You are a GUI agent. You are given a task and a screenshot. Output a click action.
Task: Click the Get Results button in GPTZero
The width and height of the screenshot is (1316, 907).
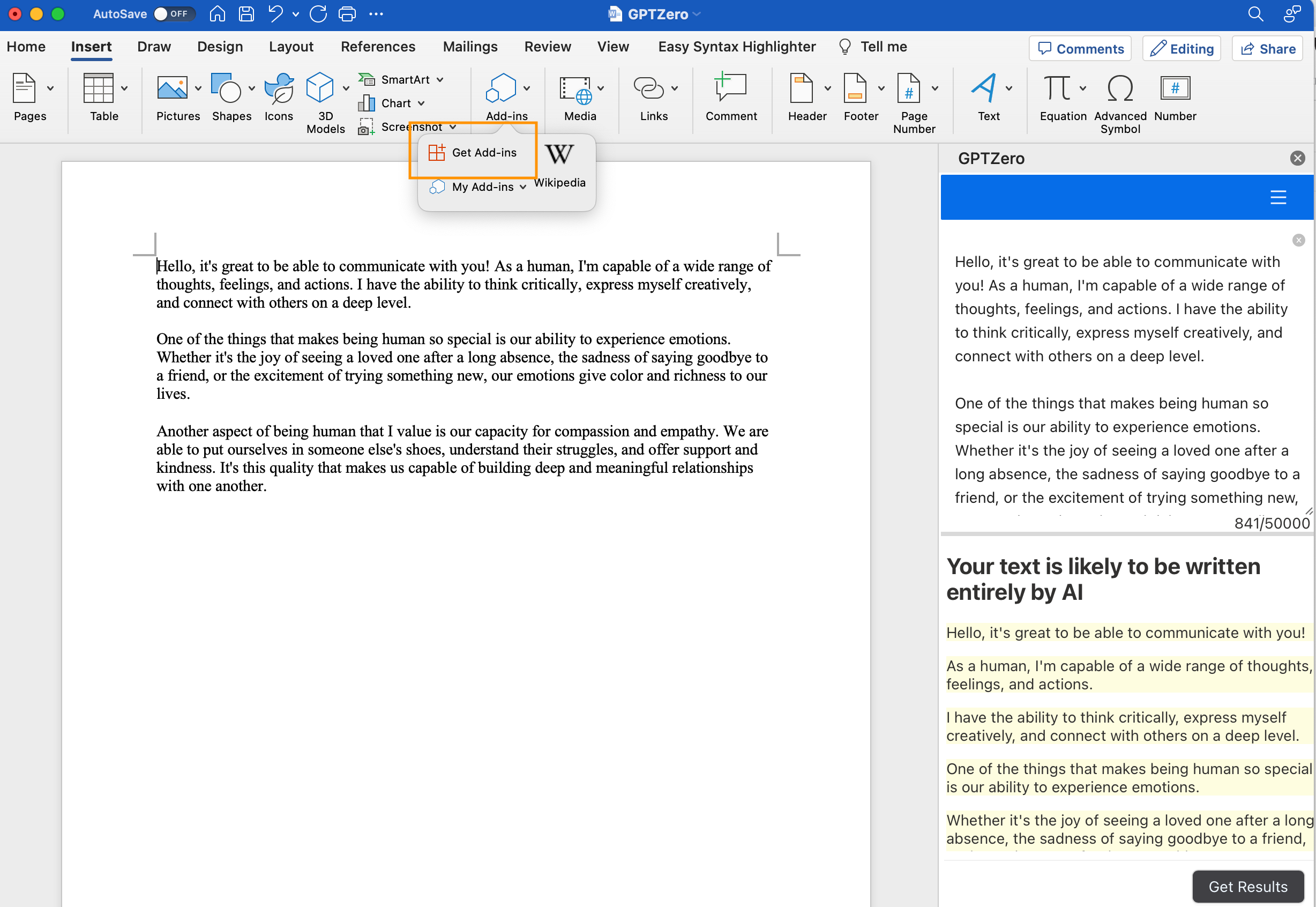(x=1247, y=886)
